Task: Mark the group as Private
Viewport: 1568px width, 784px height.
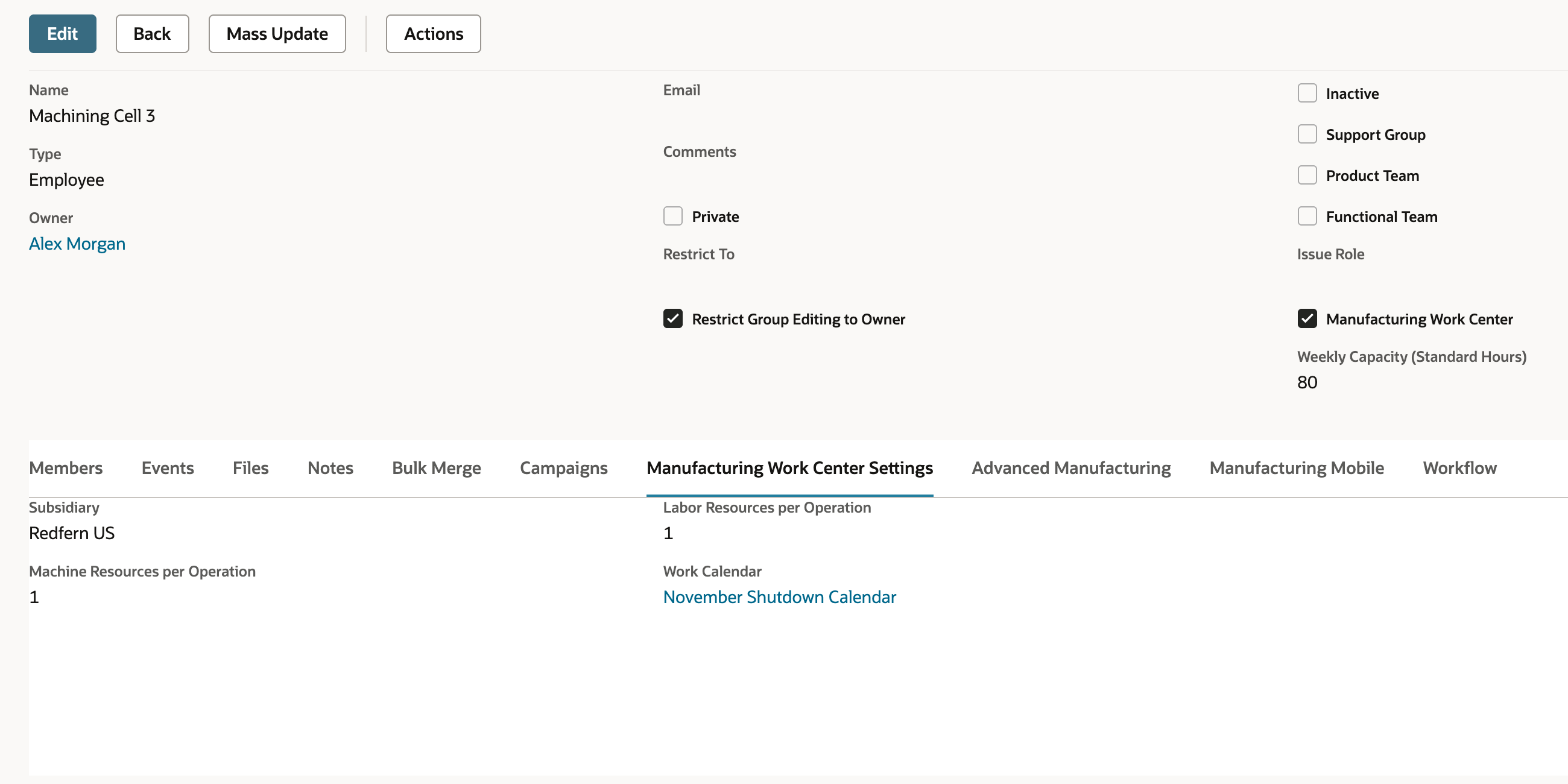Action: (x=672, y=216)
